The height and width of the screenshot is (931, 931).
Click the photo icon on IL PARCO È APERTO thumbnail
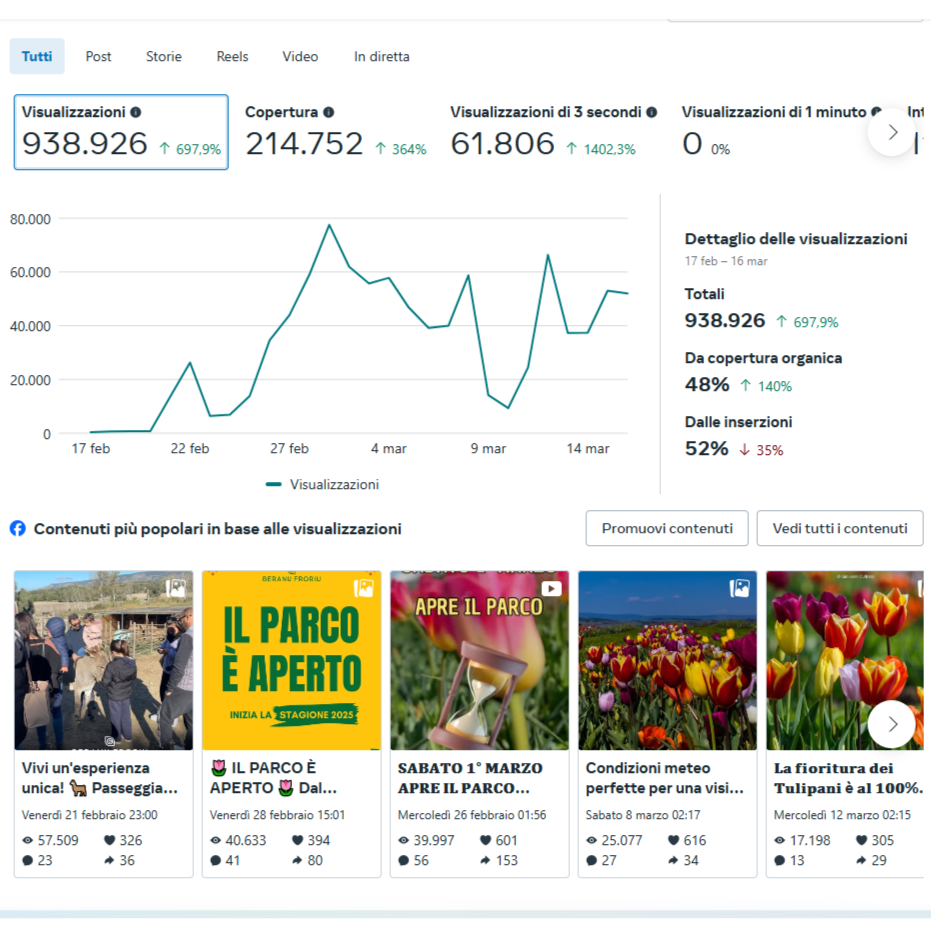tap(363, 588)
